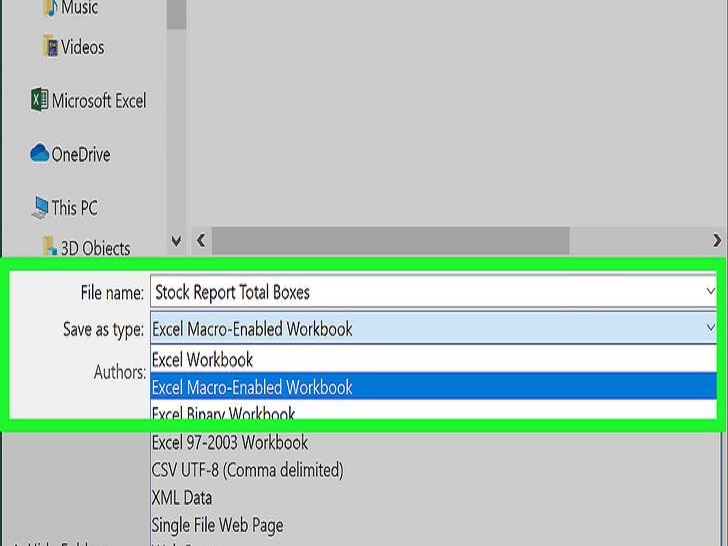Select the Microsoft Excel icon in the sidebar

39,99
